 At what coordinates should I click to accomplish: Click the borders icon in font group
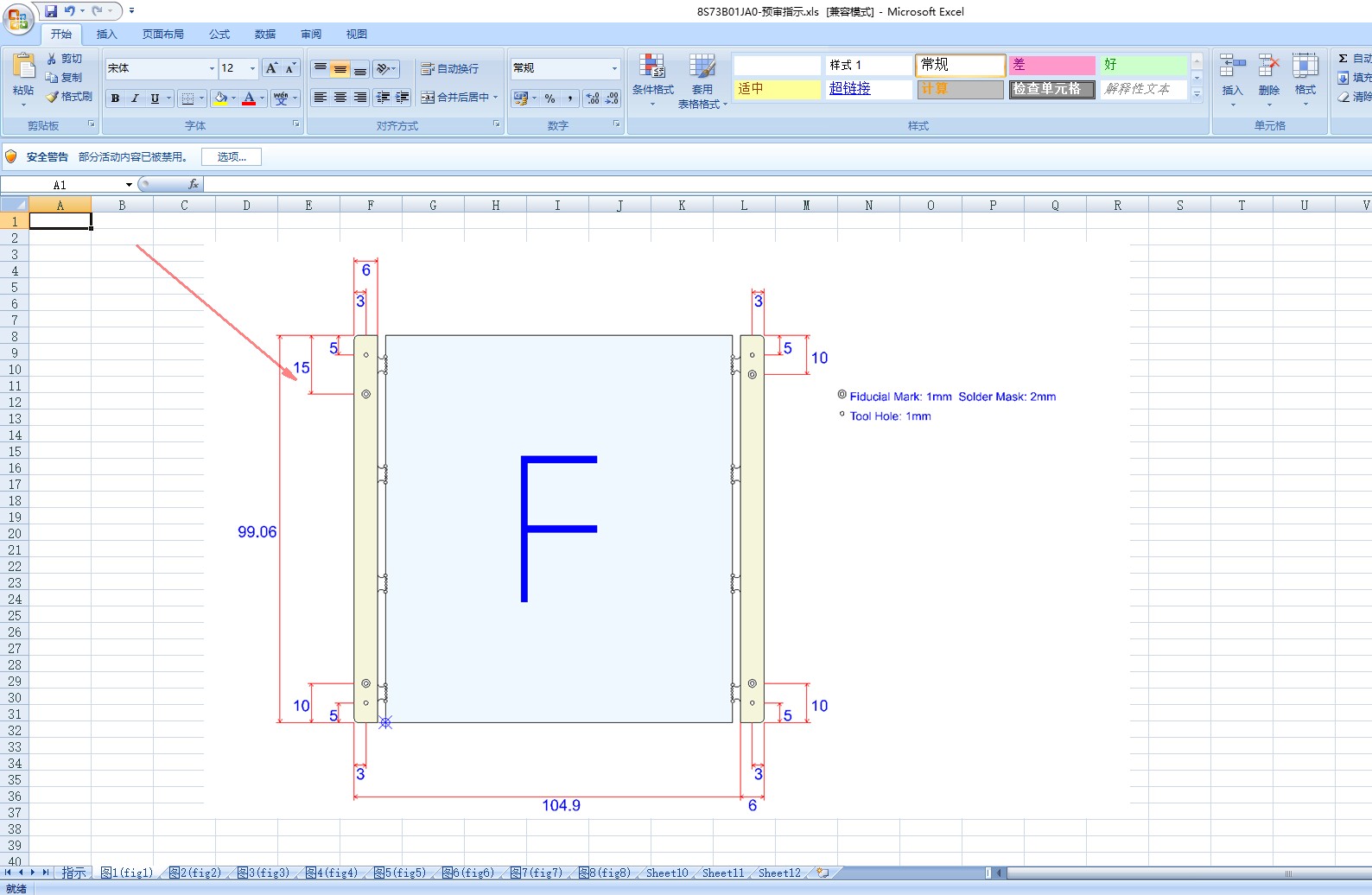pyautogui.click(x=187, y=98)
